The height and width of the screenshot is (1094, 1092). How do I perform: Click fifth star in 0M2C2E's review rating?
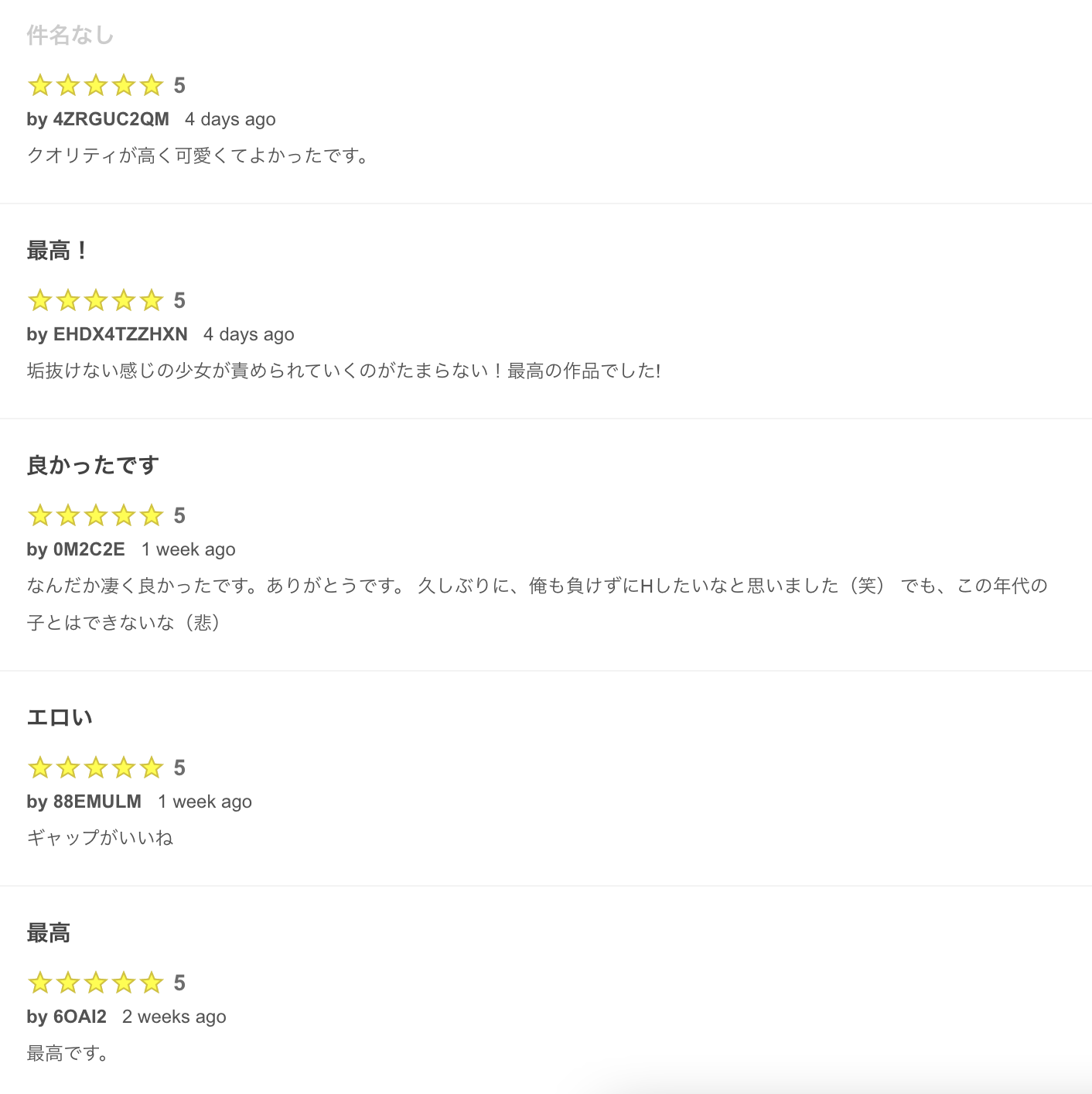(152, 515)
